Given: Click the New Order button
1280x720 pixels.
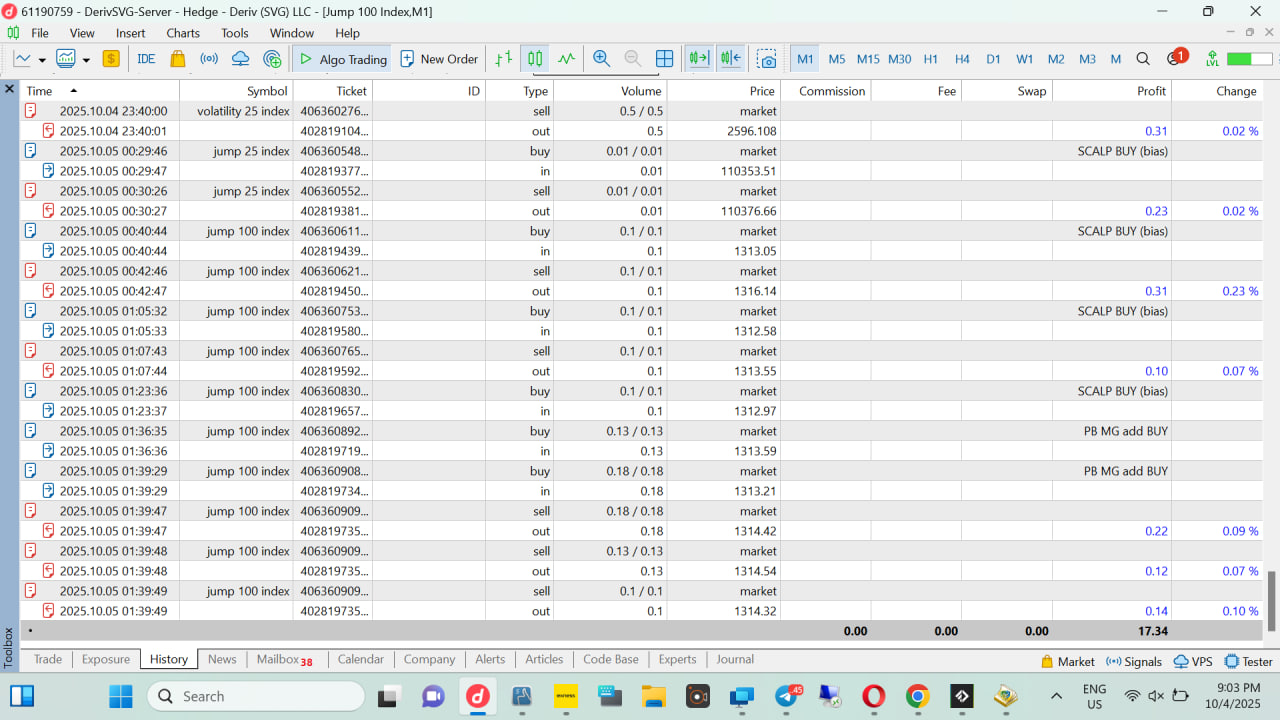Looking at the screenshot, I should click(x=439, y=59).
